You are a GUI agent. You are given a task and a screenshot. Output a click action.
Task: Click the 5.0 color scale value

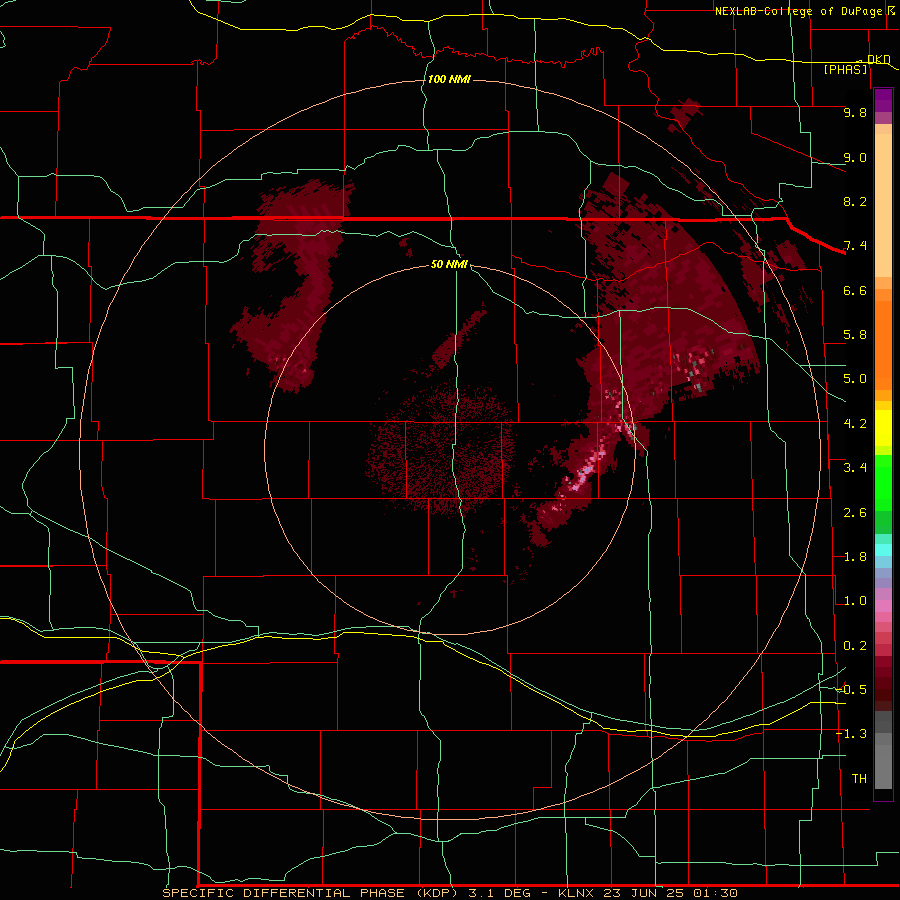tap(855, 379)
